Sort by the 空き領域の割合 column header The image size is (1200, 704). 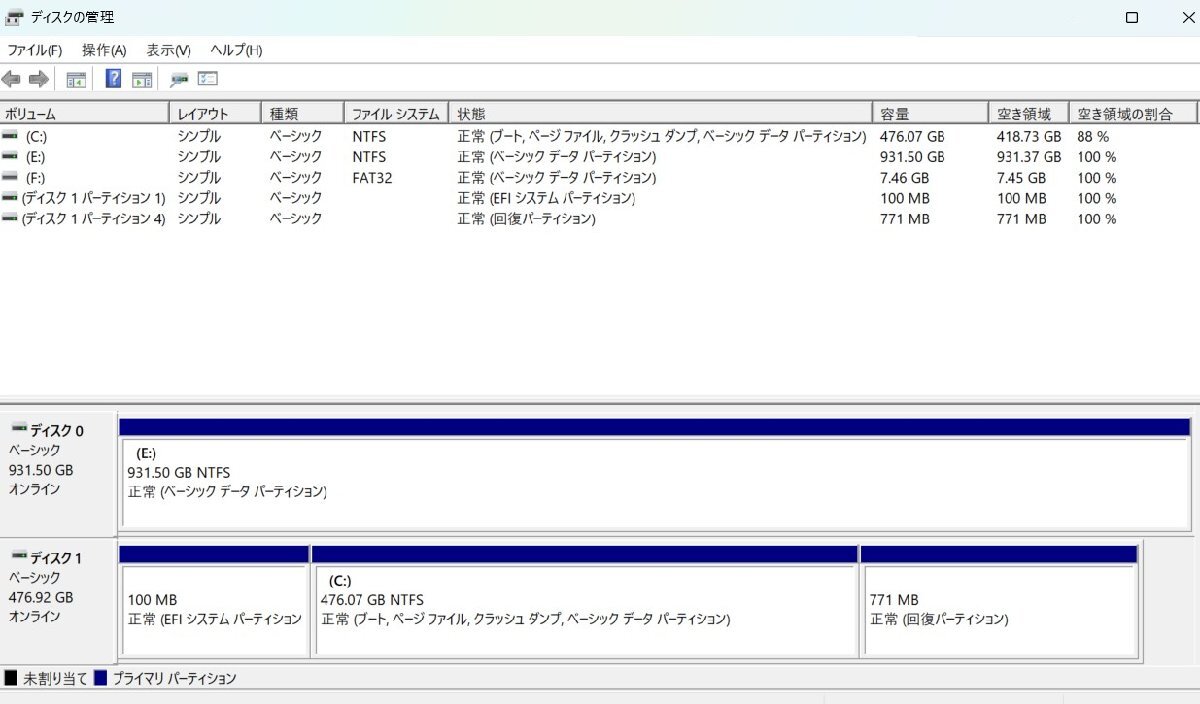click(1133, 114)
